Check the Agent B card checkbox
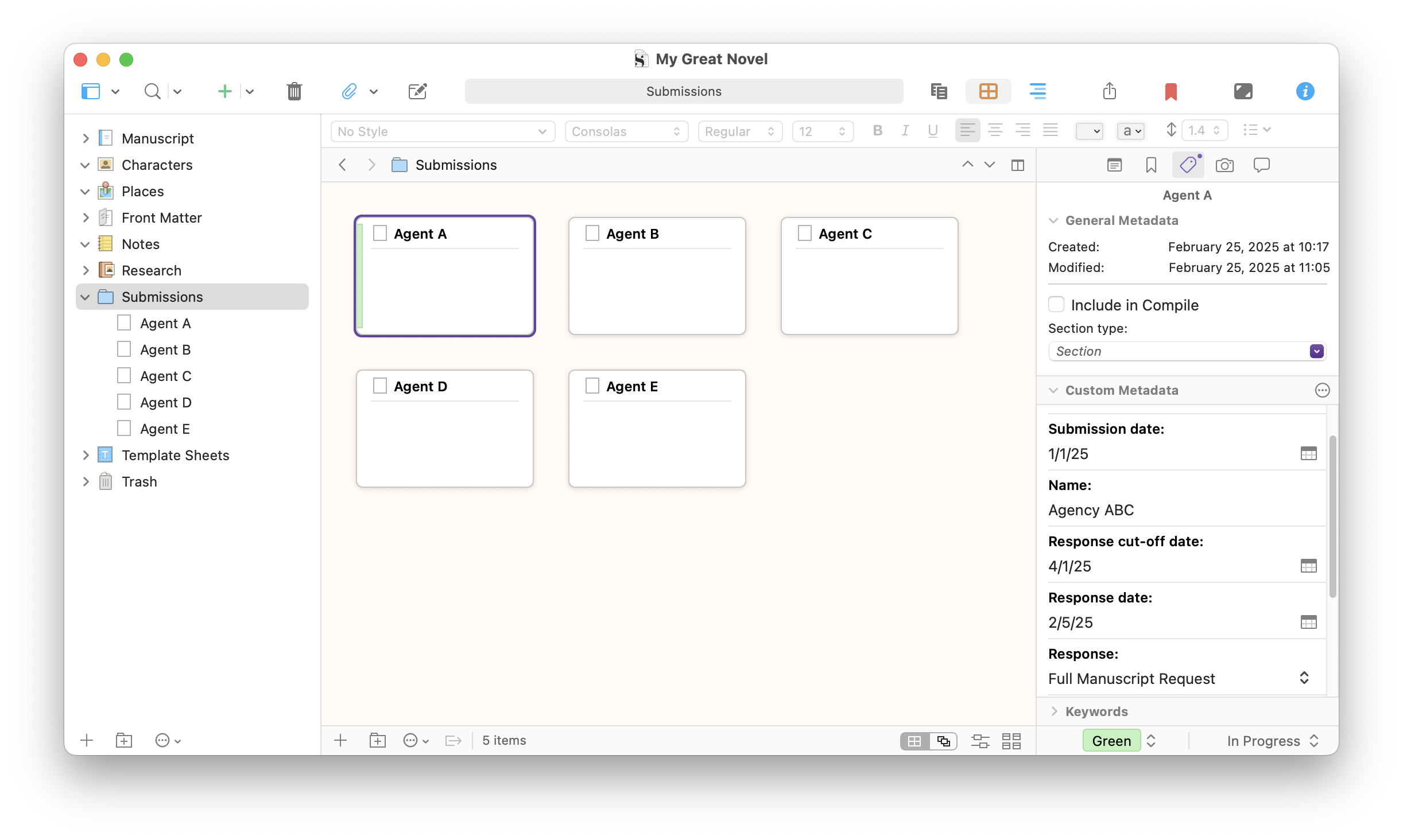The height and width of the screenshot is (840, 1403). 592,234
